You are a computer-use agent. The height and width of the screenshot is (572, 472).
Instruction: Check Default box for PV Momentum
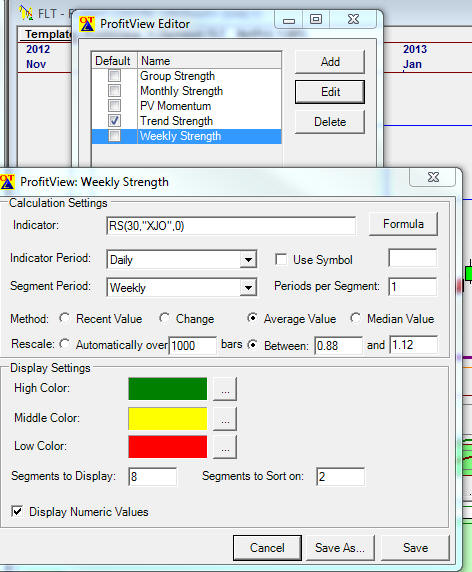[x=114, y=105]
